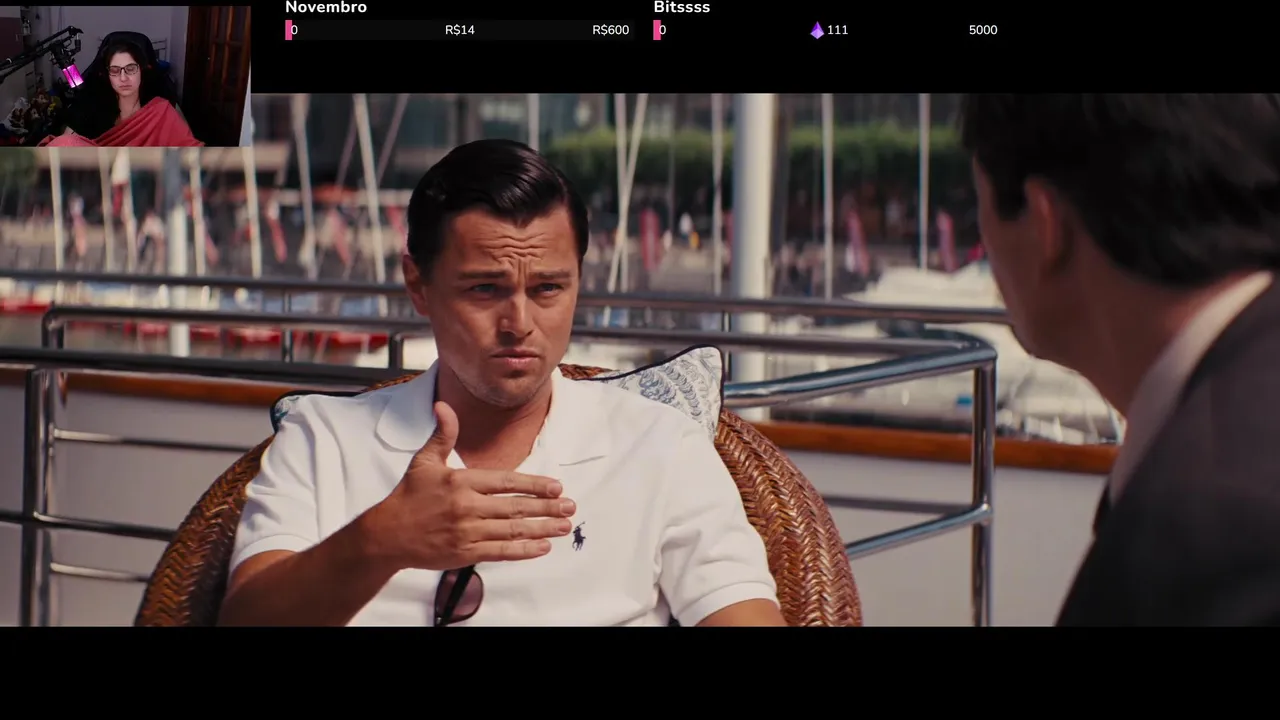
Task: Click the Novembro goal progress bar
Action: (x=460, y=30)
